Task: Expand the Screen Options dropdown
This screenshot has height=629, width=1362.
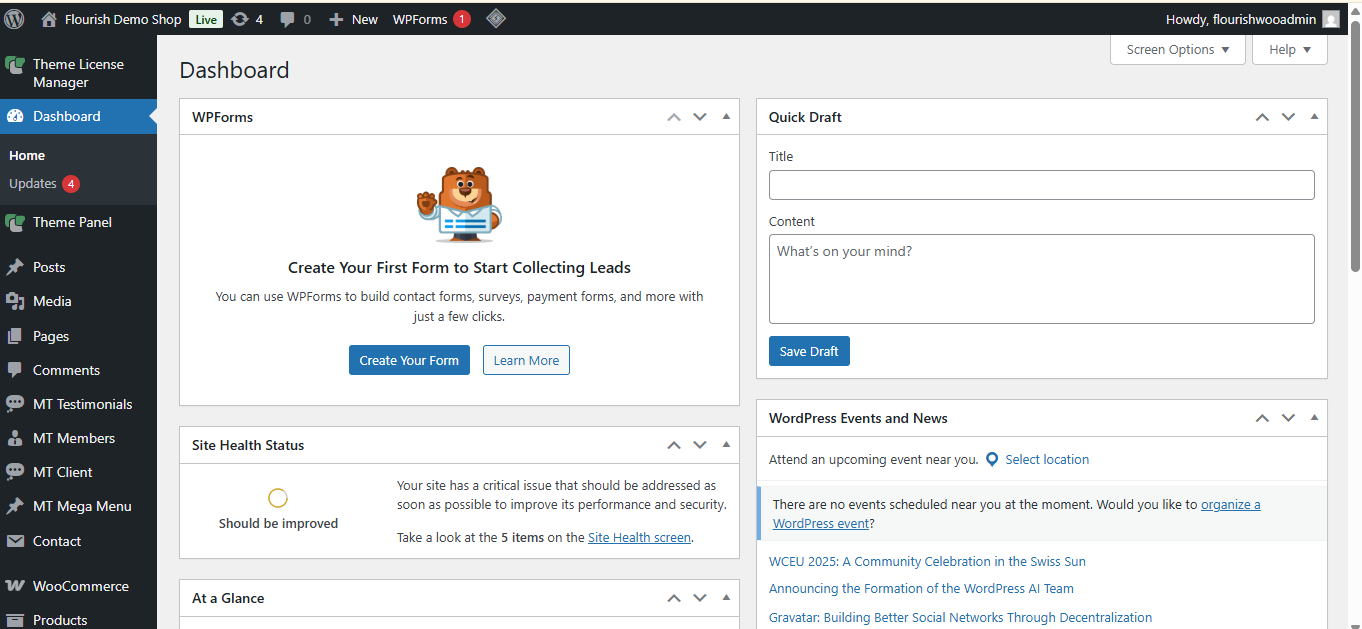Action: click(1178, 50)
